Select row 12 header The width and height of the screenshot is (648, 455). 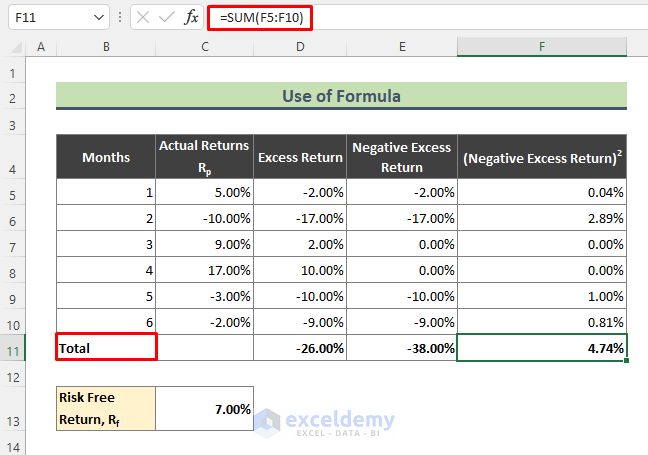(x=12, y=374)
